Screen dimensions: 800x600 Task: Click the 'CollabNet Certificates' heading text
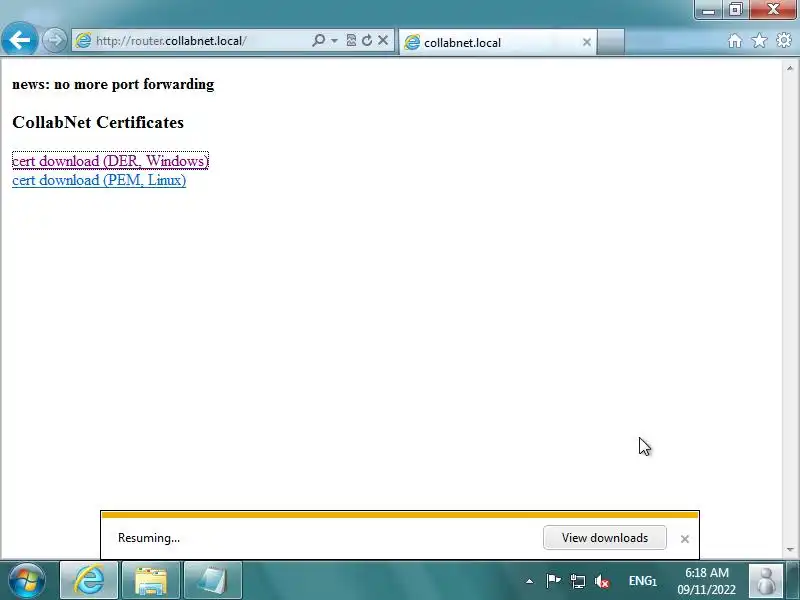click(x=98, y=122)
